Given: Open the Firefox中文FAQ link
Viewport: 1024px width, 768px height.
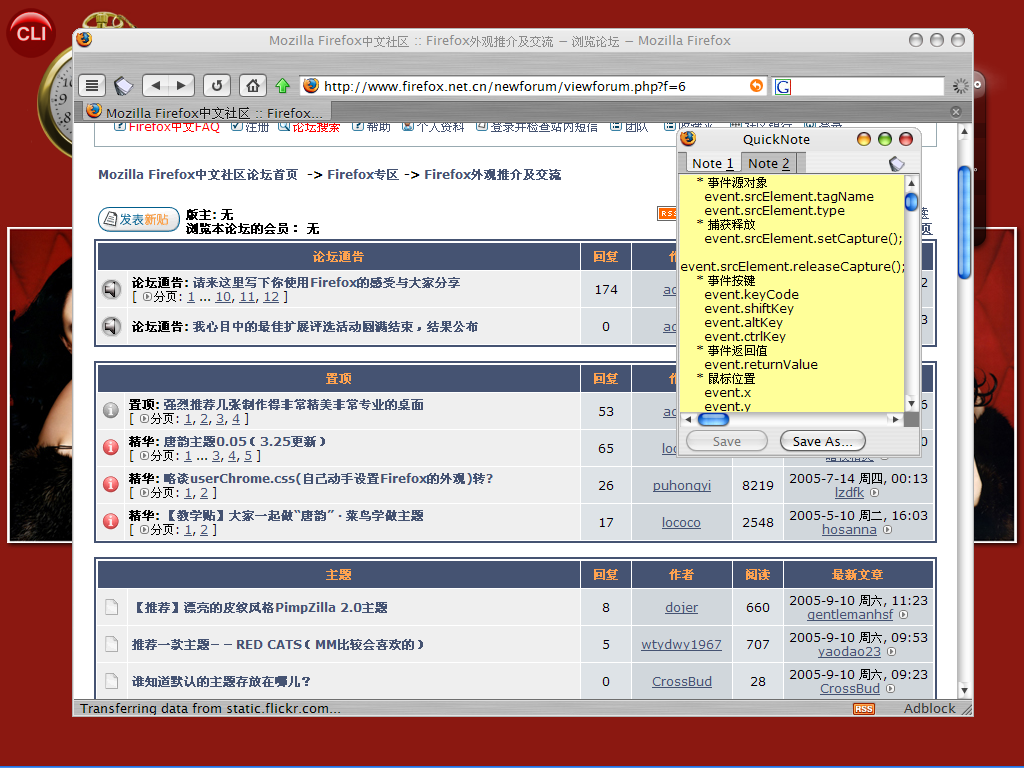Looking at the screenshot, I should click(174, 127).
